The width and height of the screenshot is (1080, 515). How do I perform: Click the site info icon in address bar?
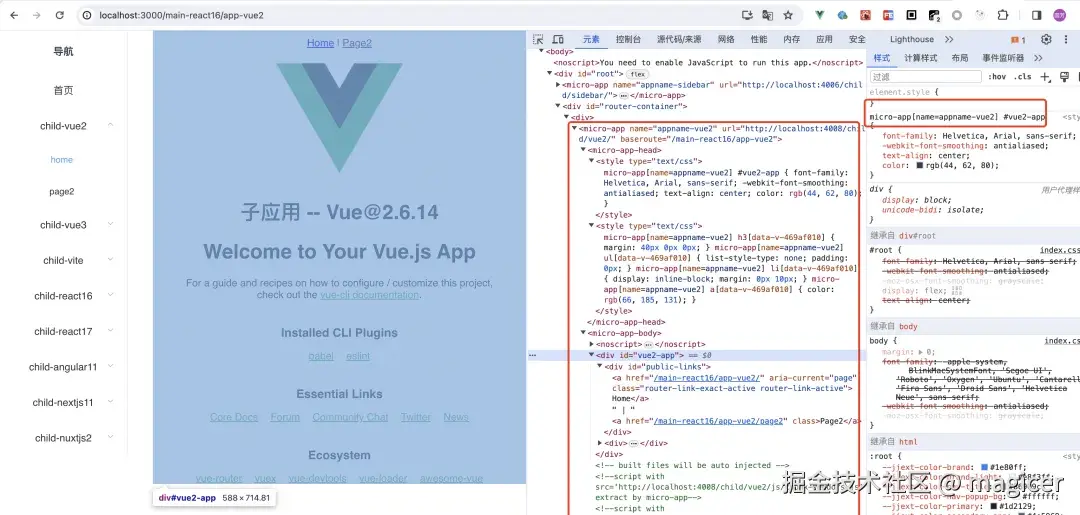[87, 15]
